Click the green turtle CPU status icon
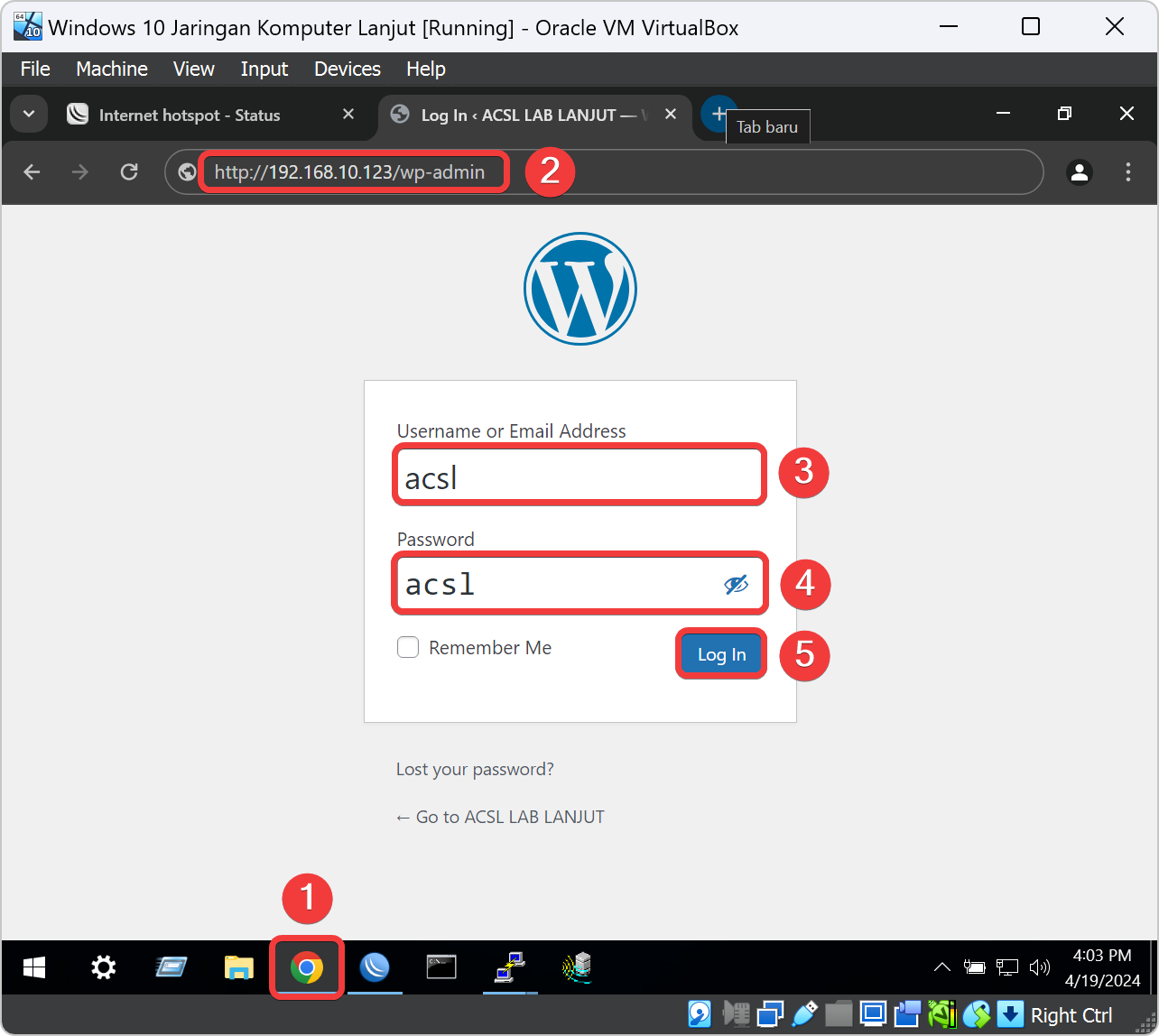Screen dimensions: 1159x1036 pos(941,1014)
